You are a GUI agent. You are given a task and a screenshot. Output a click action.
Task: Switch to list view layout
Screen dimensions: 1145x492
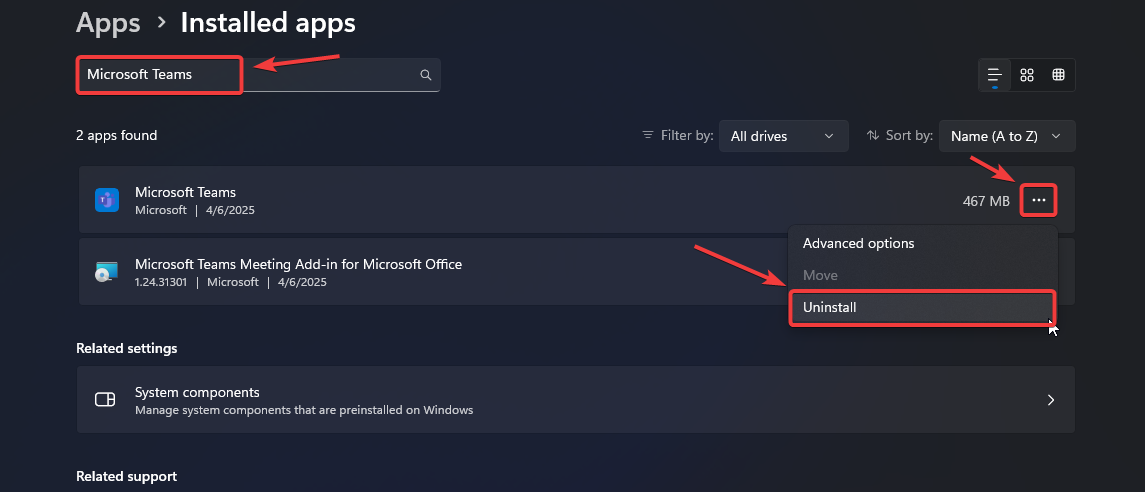coord(995,75)
